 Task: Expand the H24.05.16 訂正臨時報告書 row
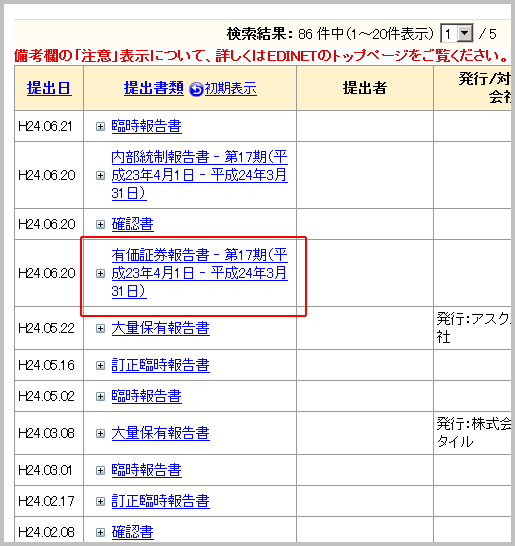pos(100,365)
